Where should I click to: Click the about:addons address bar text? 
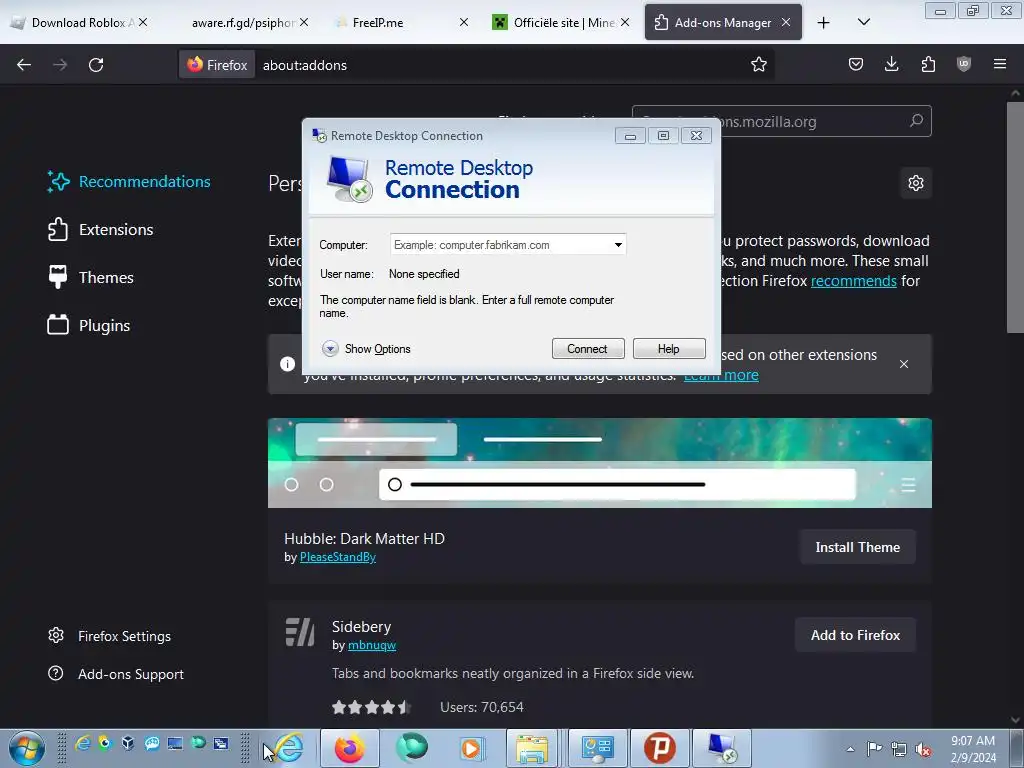pos(305,65)
